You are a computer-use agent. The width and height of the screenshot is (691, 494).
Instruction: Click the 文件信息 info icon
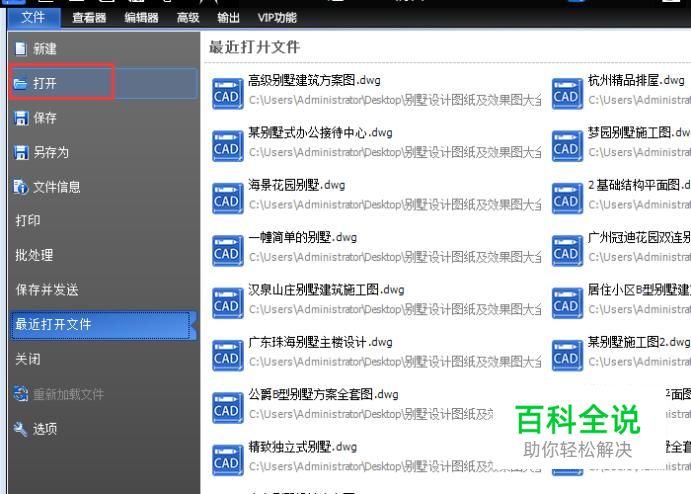point(20,187)
